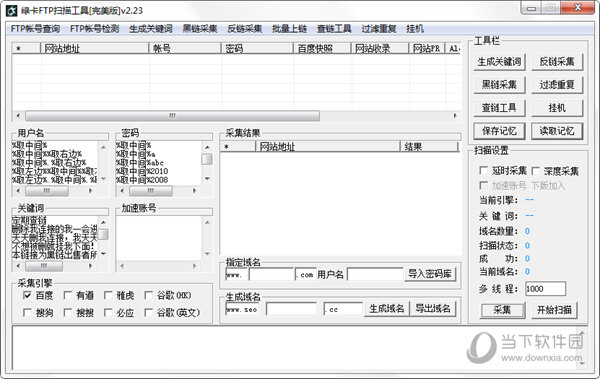Click the 用户名 input field in 指定域名

[375, 274]
